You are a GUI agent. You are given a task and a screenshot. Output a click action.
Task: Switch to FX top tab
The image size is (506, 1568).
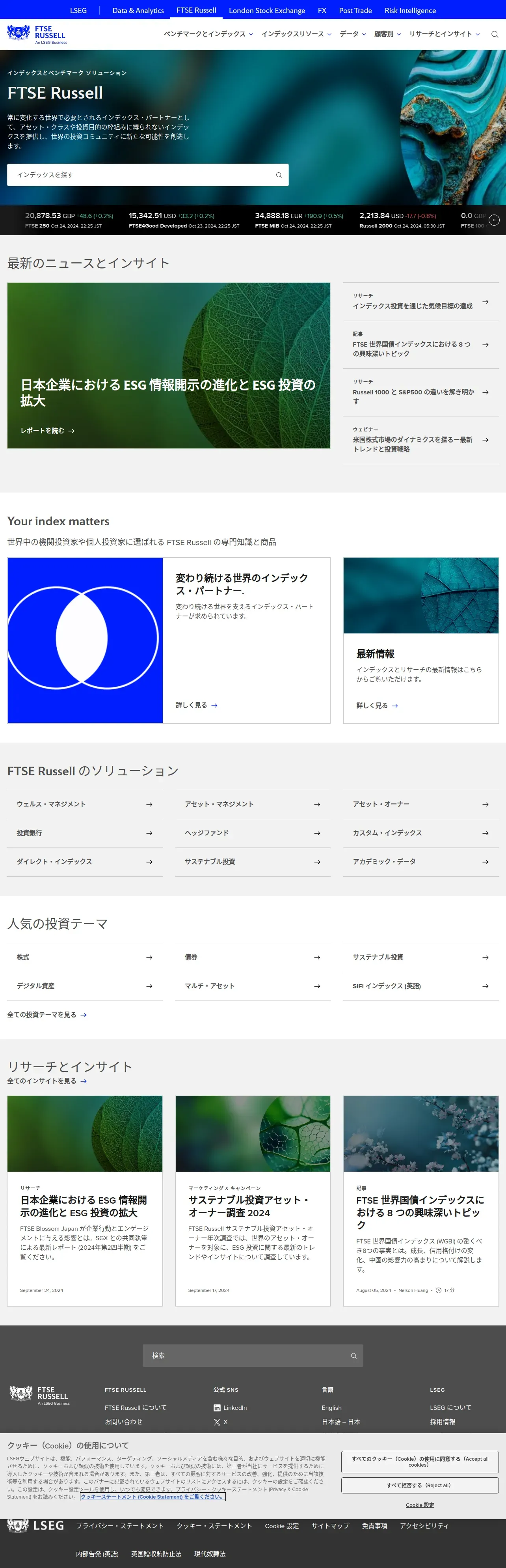[x=322, y=10]
